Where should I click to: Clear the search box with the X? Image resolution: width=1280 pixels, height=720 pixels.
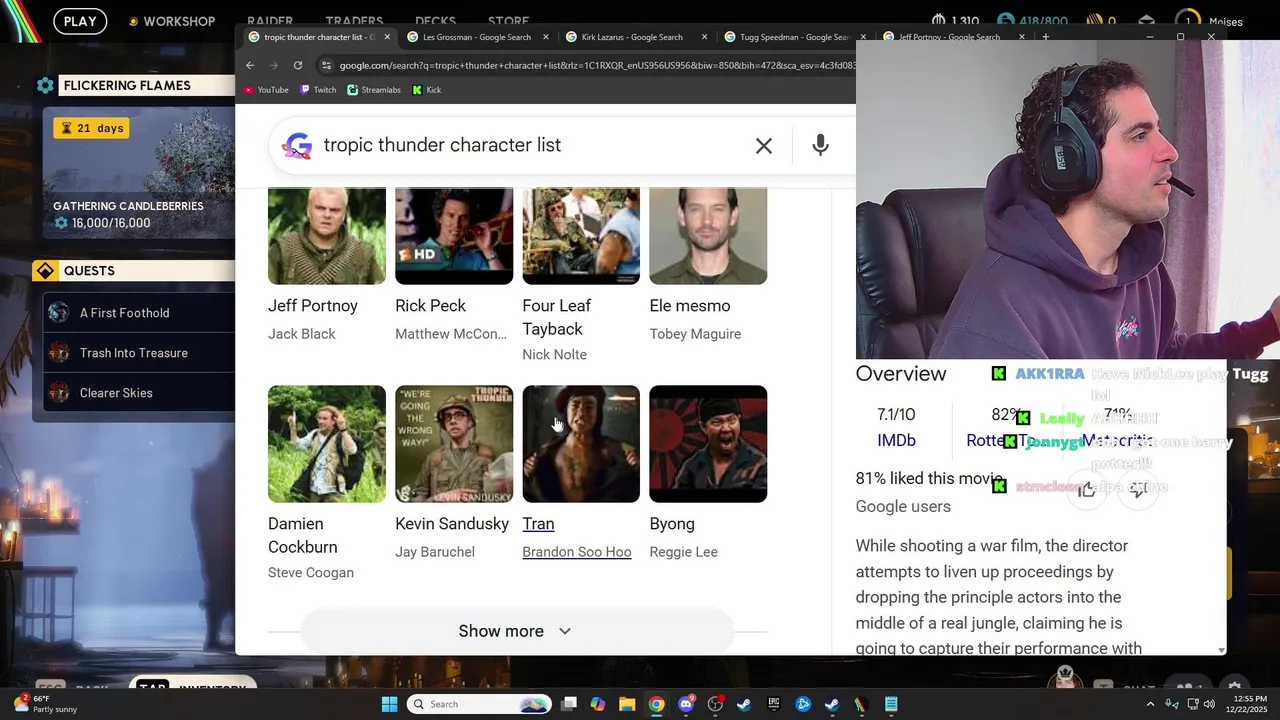[764, 146]
